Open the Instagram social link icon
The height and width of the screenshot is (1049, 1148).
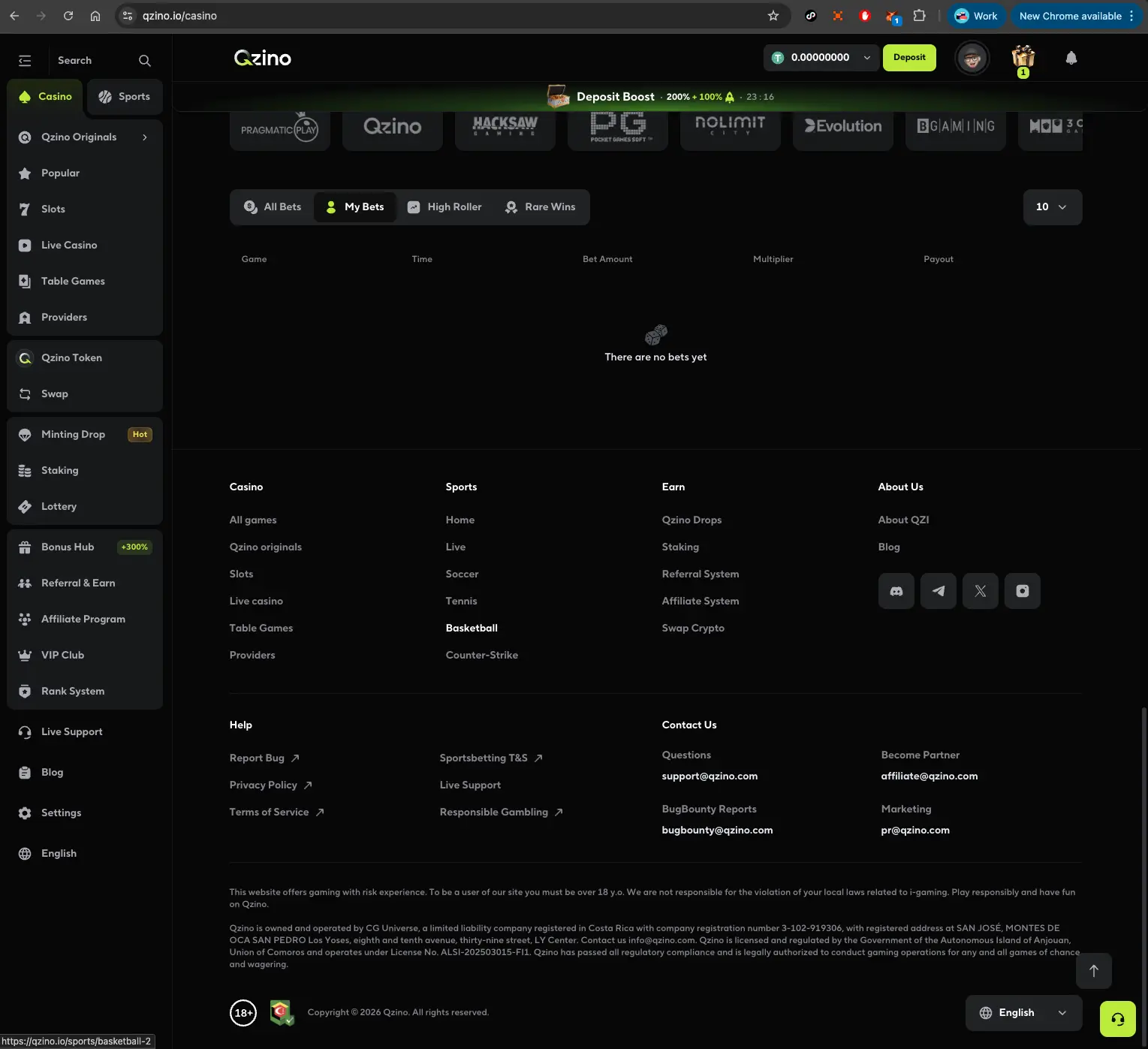[1023, 591]
